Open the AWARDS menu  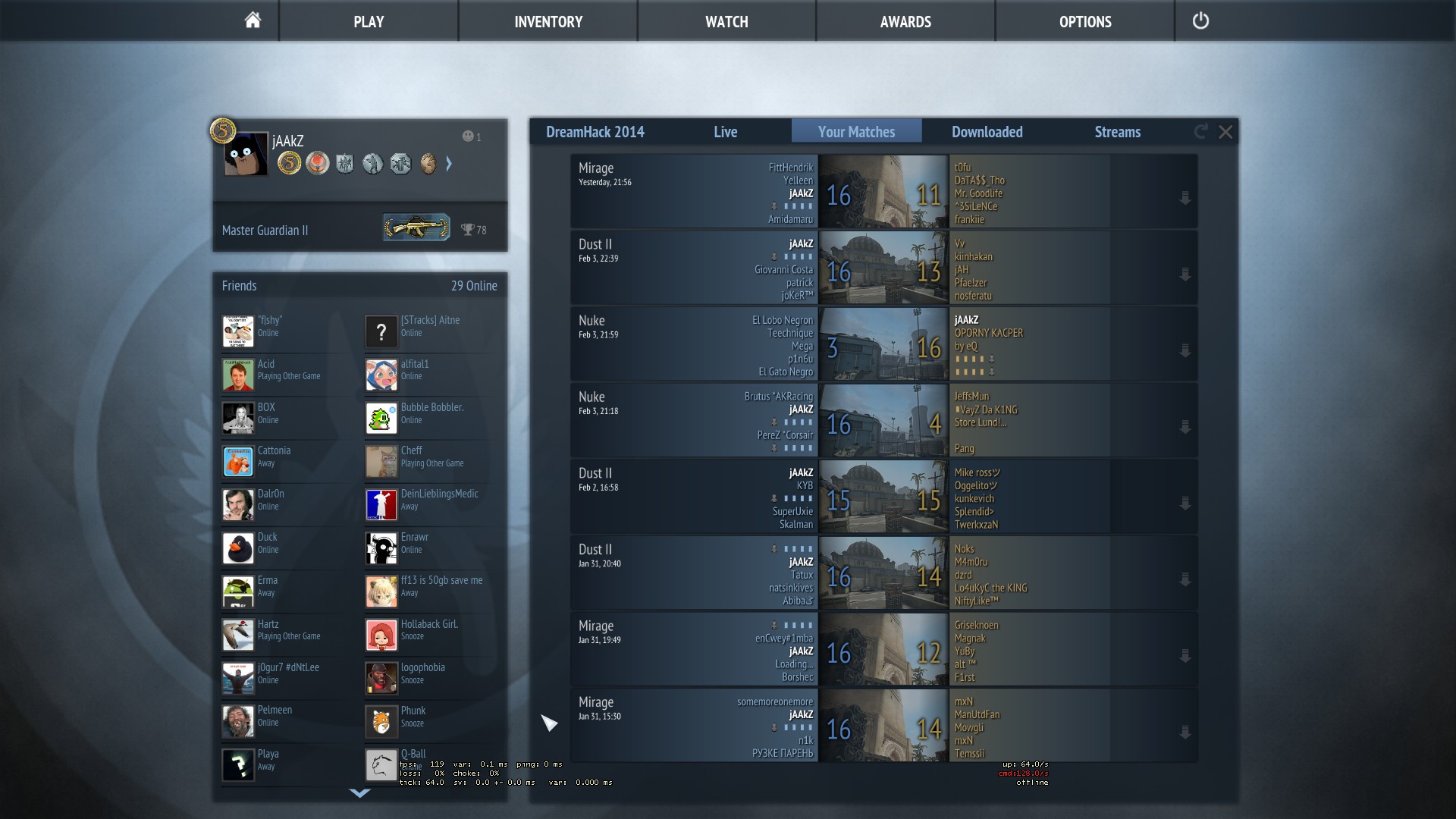(x=905, y=21)
